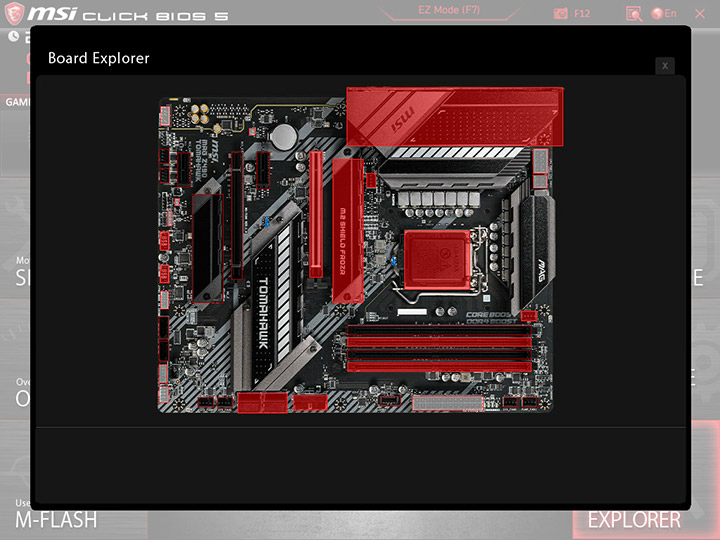
Task: Click the MSI dragon shield logo
Action: (x=13, y=13)
